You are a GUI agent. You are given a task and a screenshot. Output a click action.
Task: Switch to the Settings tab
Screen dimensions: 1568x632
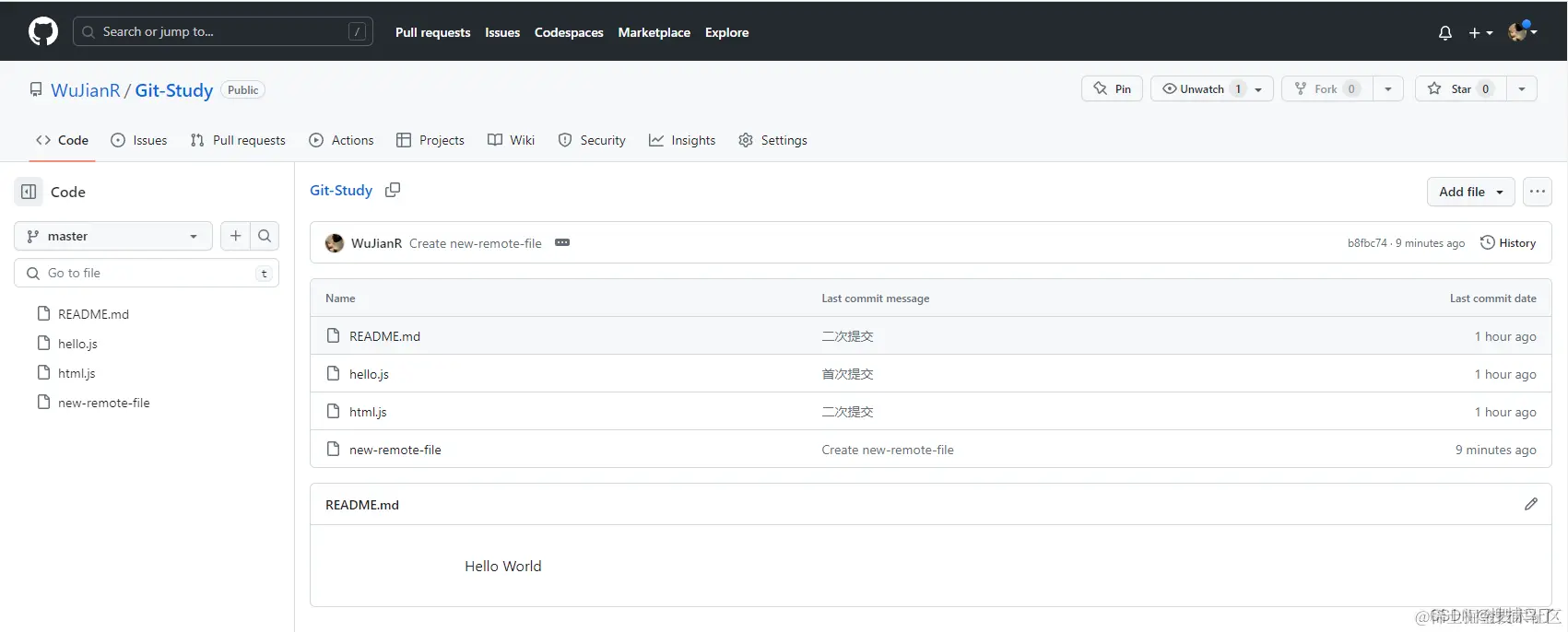(x=772, y=140)
